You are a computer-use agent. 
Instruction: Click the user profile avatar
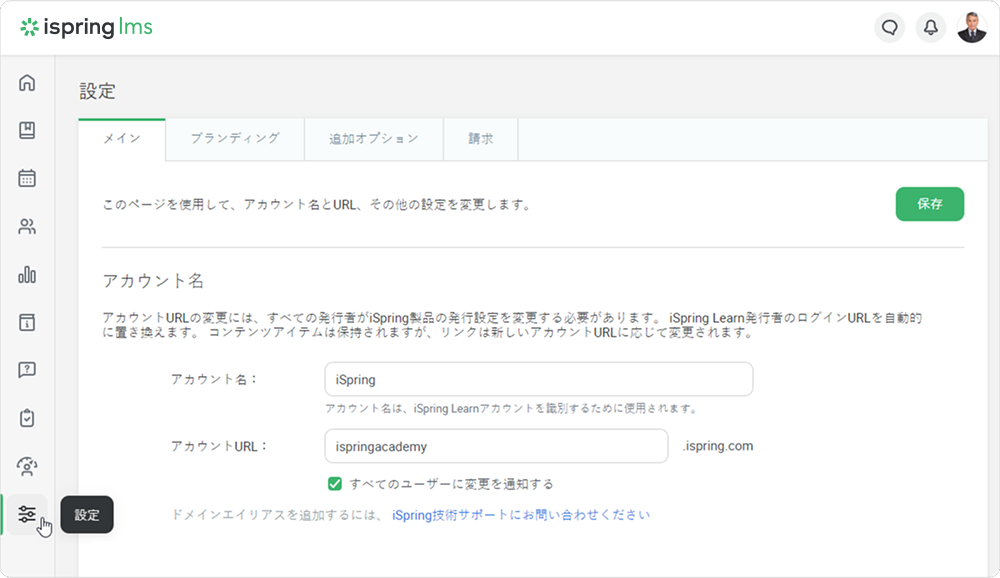pyautogui.click(x=971, y=27)
